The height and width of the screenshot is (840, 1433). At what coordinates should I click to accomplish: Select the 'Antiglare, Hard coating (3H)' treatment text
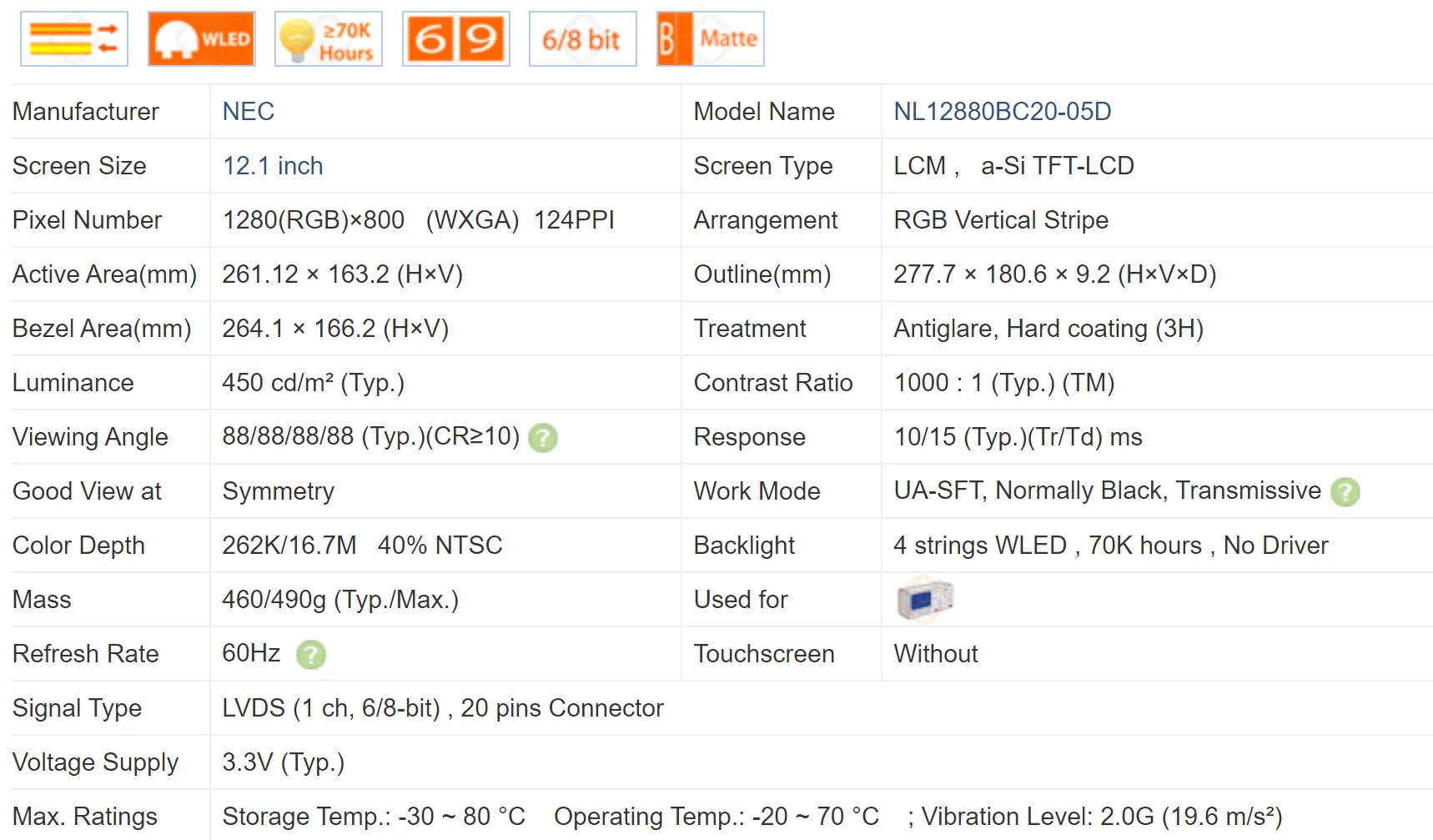tap(1048, 329)
